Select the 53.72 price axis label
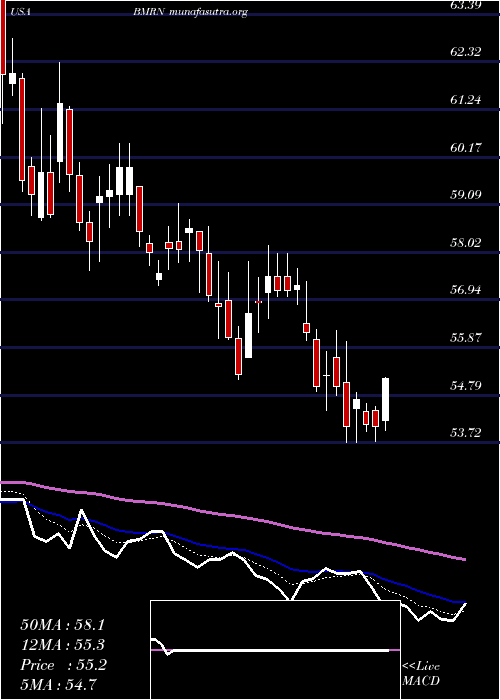 [465, 433]
